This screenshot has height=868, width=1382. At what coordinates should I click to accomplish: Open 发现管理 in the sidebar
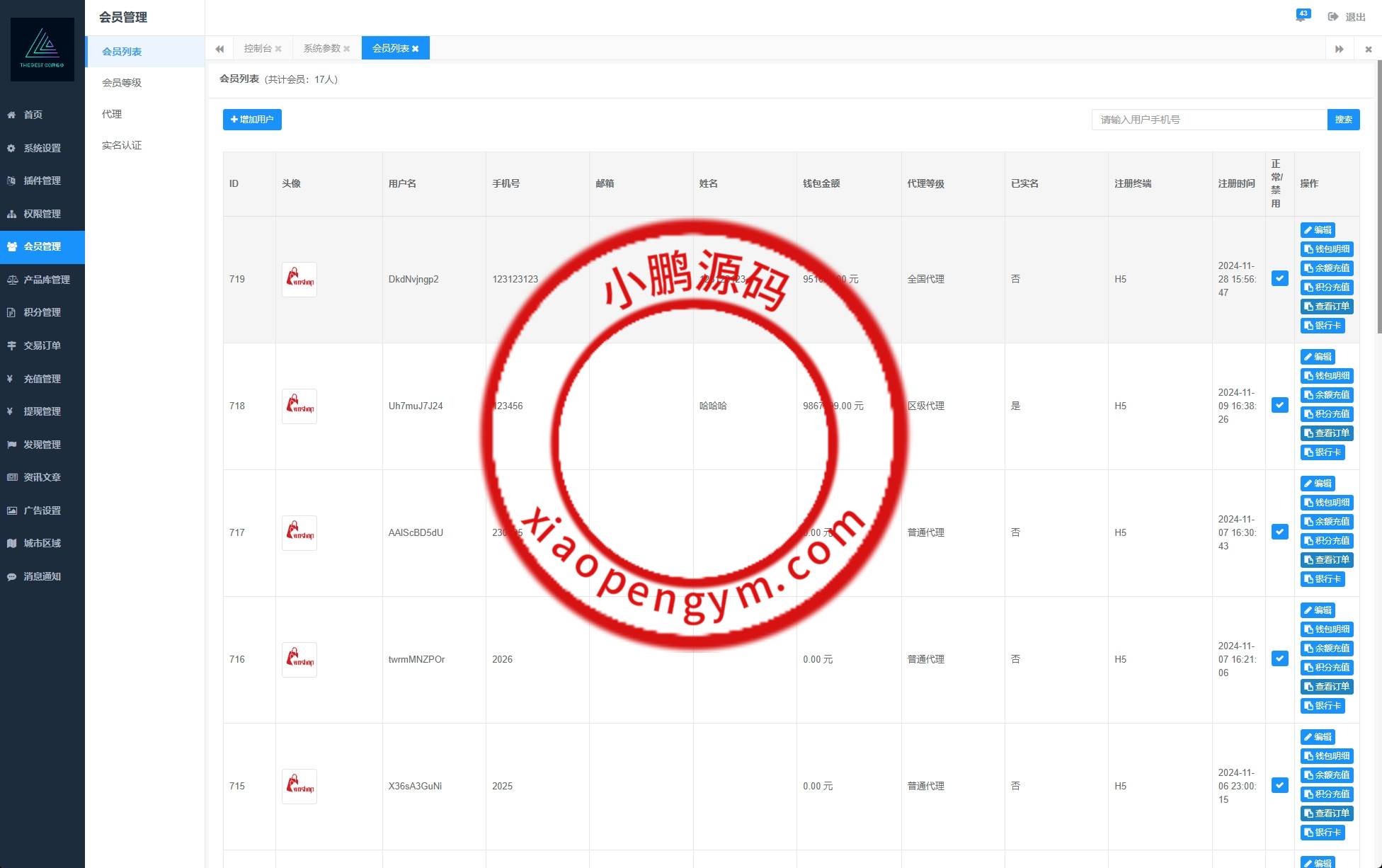pyautogui.click(x=42, y=445)
